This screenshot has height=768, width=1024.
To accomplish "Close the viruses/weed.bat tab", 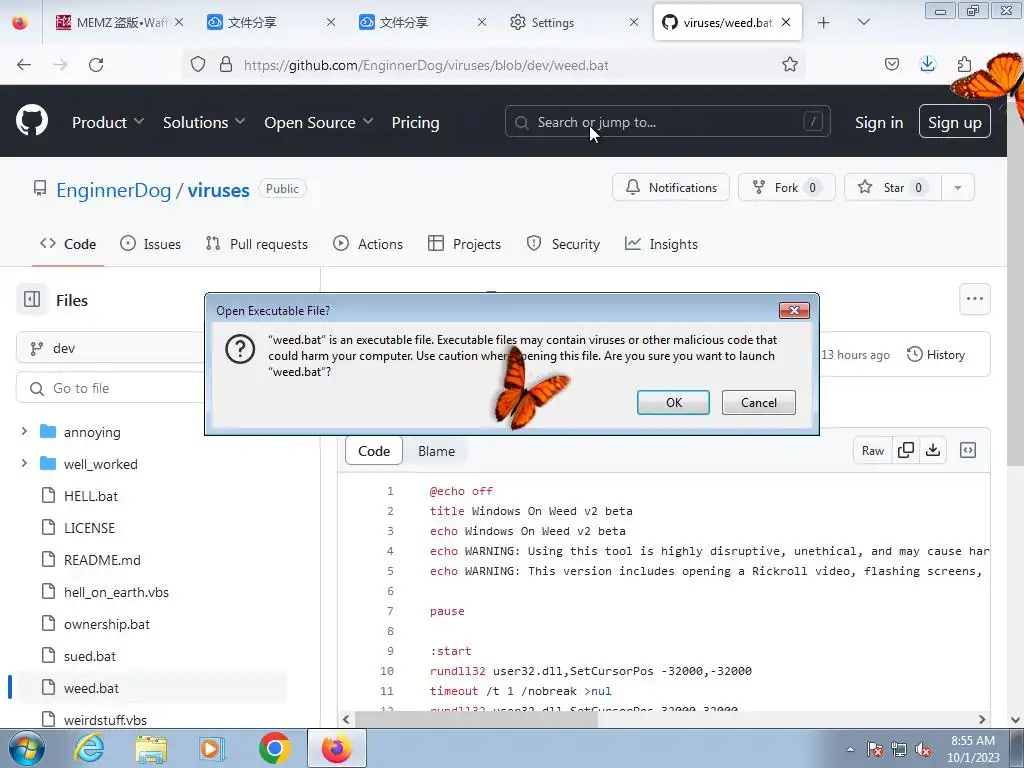I will coord(786,22).
